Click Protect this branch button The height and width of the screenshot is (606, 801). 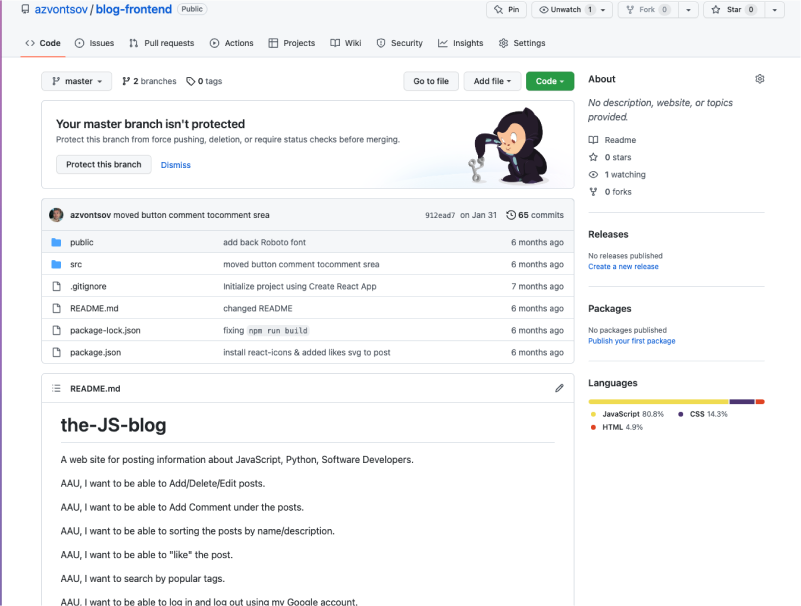[x=104, y=164]
